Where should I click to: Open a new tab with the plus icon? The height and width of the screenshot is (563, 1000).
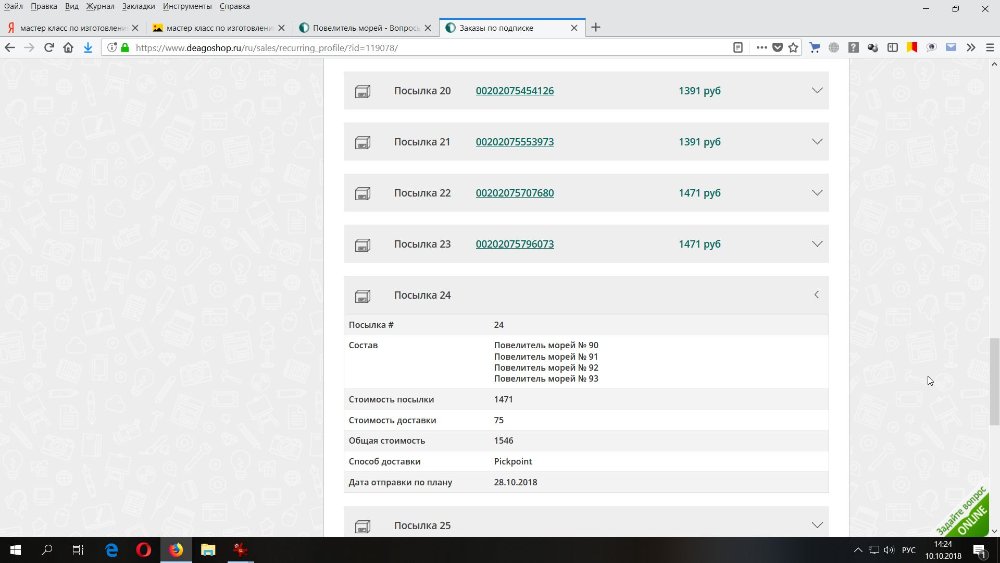pos(596,27)
